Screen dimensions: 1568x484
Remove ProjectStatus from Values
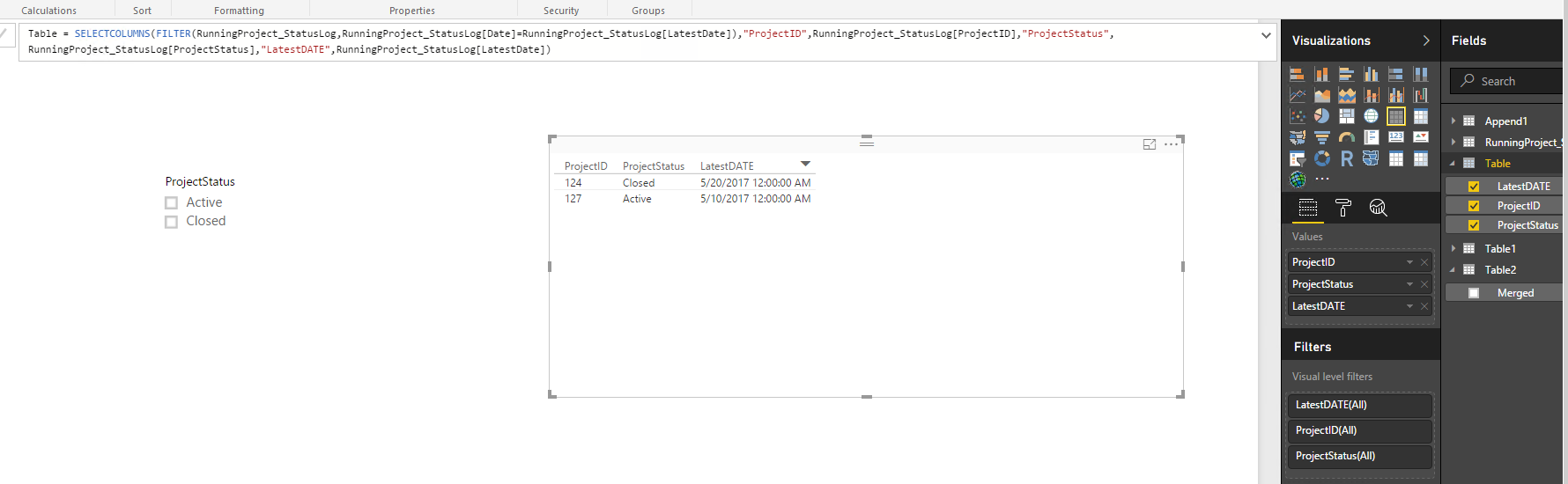point(1424,284)
